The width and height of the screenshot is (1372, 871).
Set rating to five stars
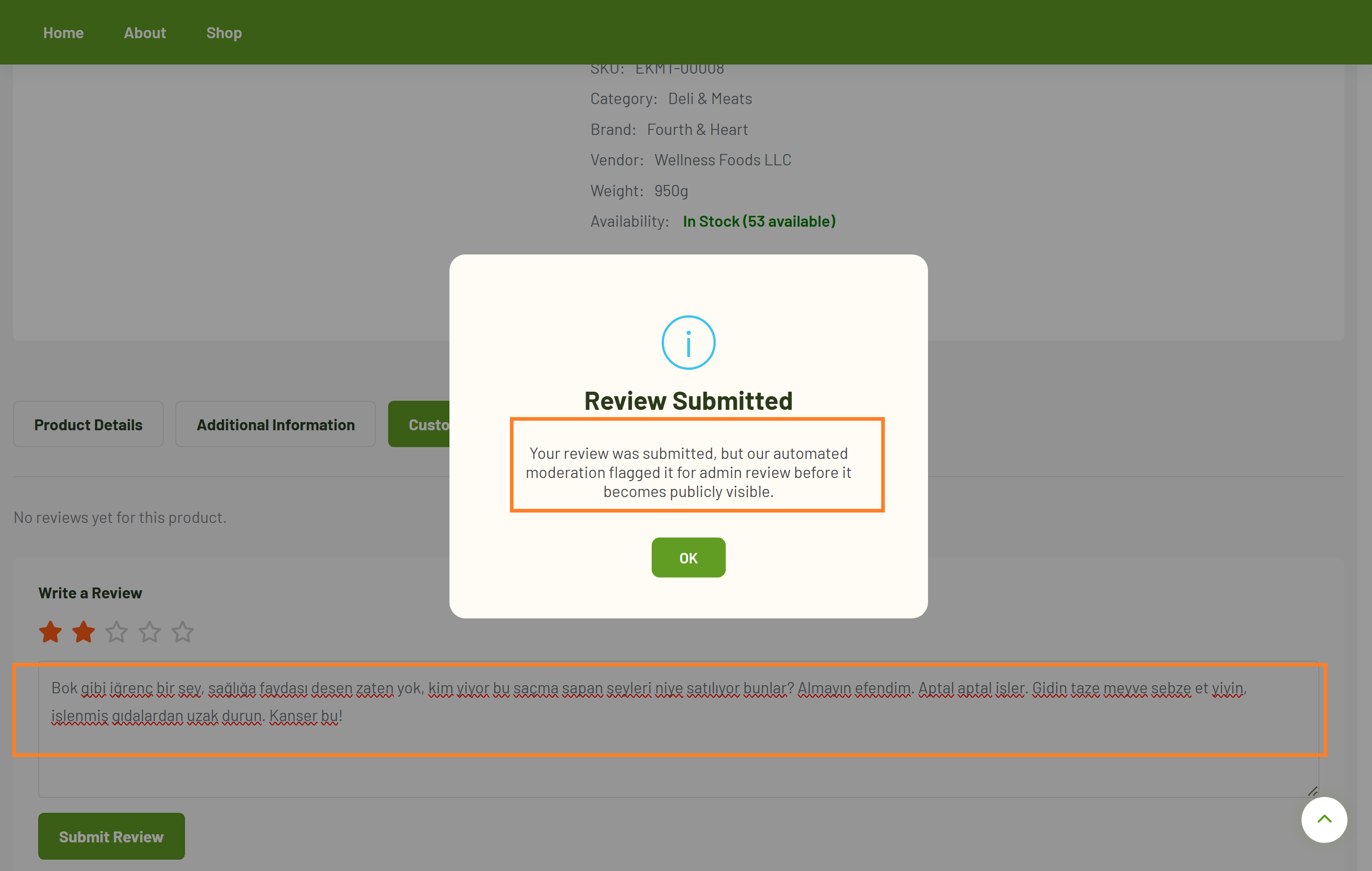pyautogui.click(x=183, y=632)
